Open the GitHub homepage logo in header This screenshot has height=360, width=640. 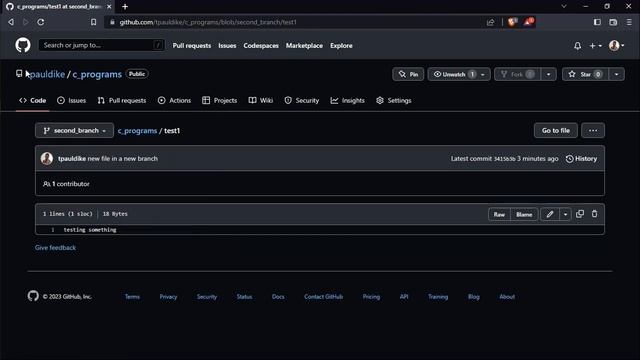point(23,45)
